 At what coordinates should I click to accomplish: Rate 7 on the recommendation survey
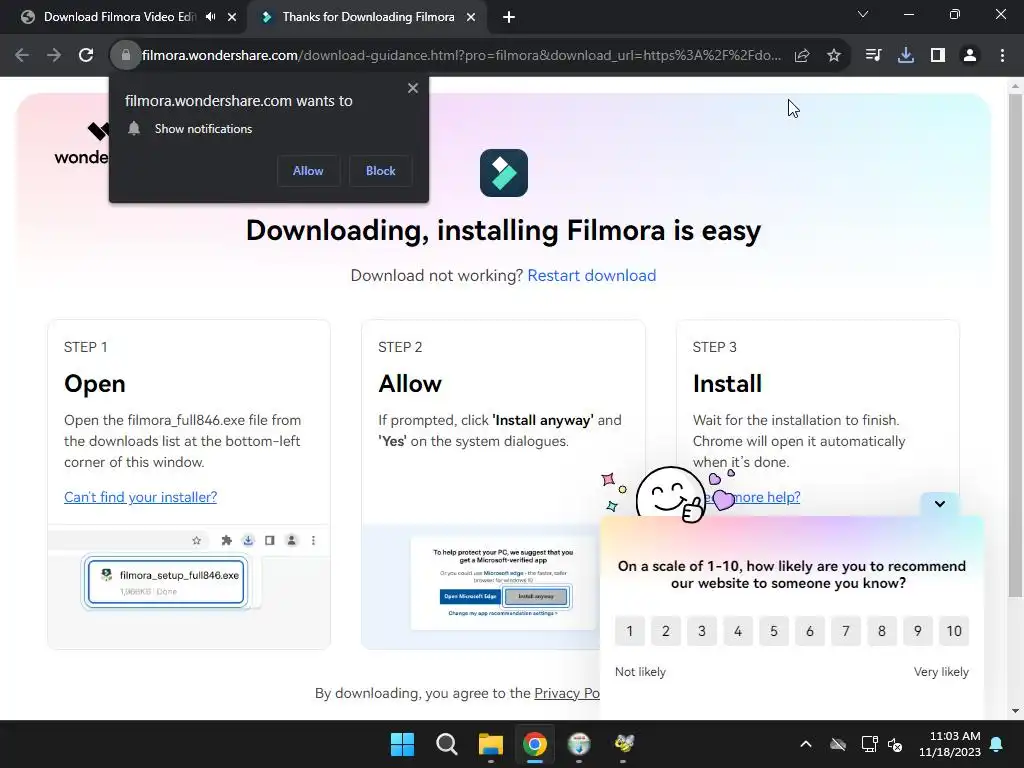(x=846, y=631)
